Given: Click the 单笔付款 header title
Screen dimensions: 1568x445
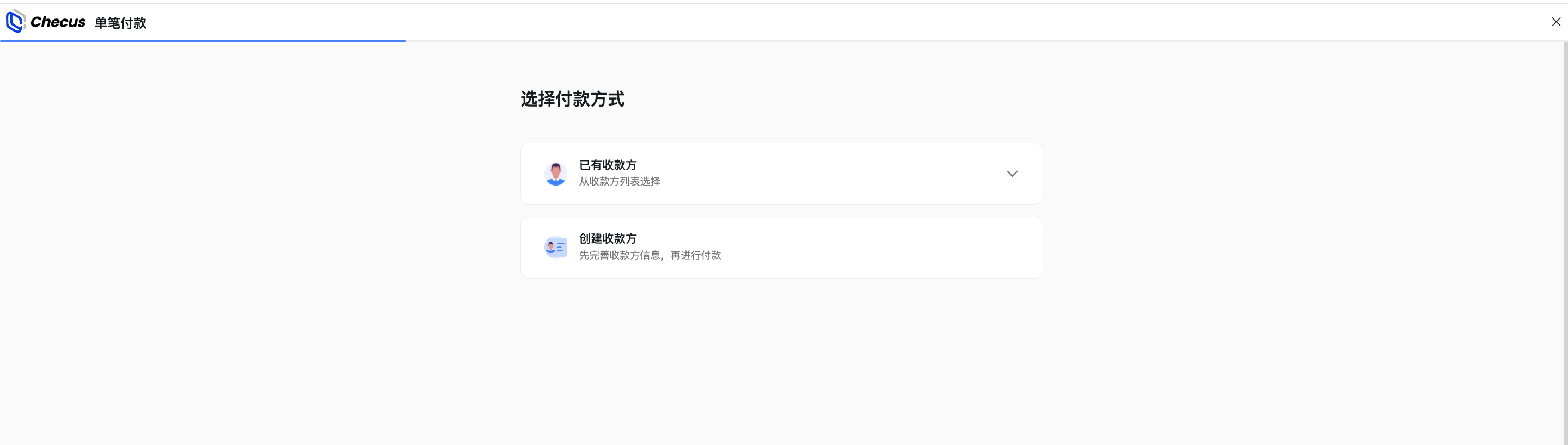Looking at the screenshot, I should 120,23.
